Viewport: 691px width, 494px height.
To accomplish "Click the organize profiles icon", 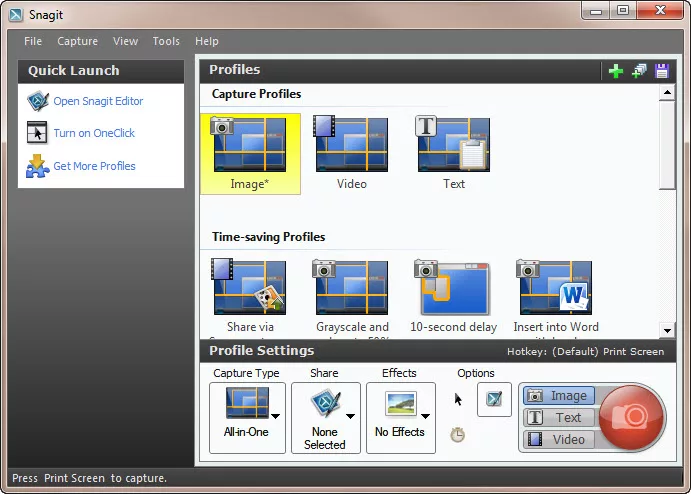I will [x=639, y=71].
